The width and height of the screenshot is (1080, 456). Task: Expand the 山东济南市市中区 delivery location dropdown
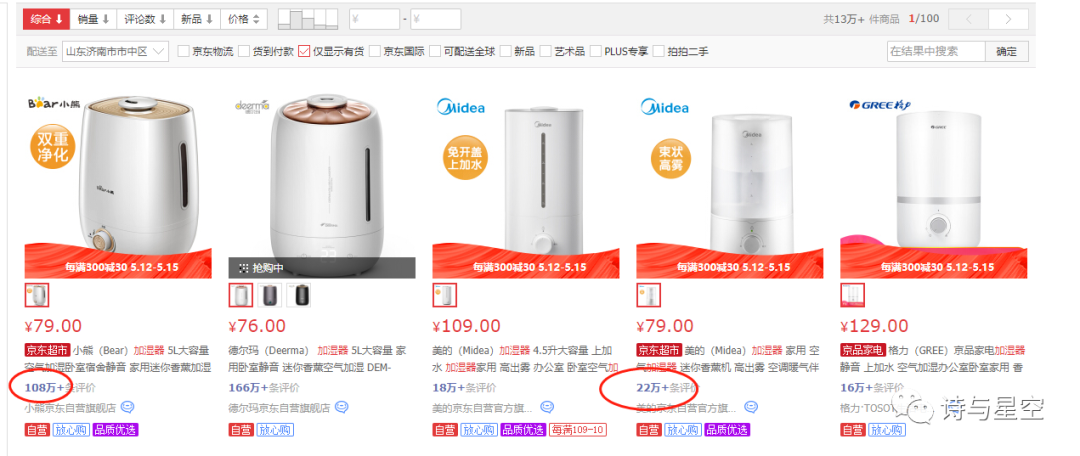[x=116, y=51]
